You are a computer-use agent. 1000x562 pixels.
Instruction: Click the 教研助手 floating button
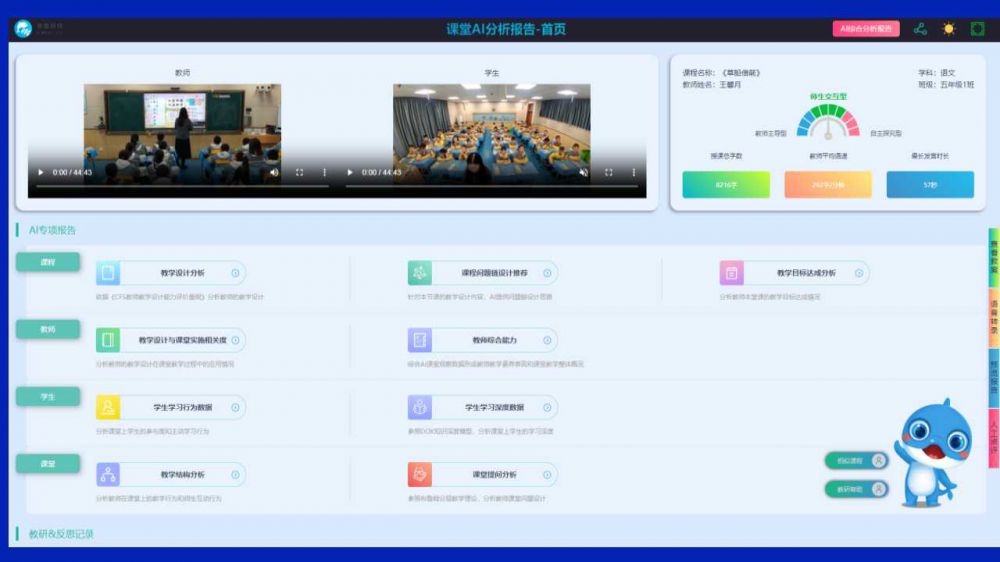point(857,489)
